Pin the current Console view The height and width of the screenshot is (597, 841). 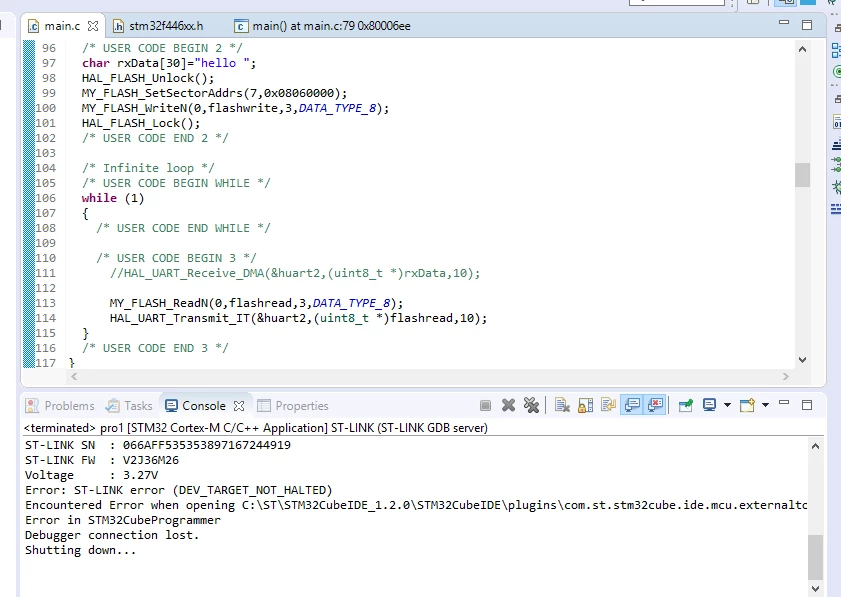686,406
